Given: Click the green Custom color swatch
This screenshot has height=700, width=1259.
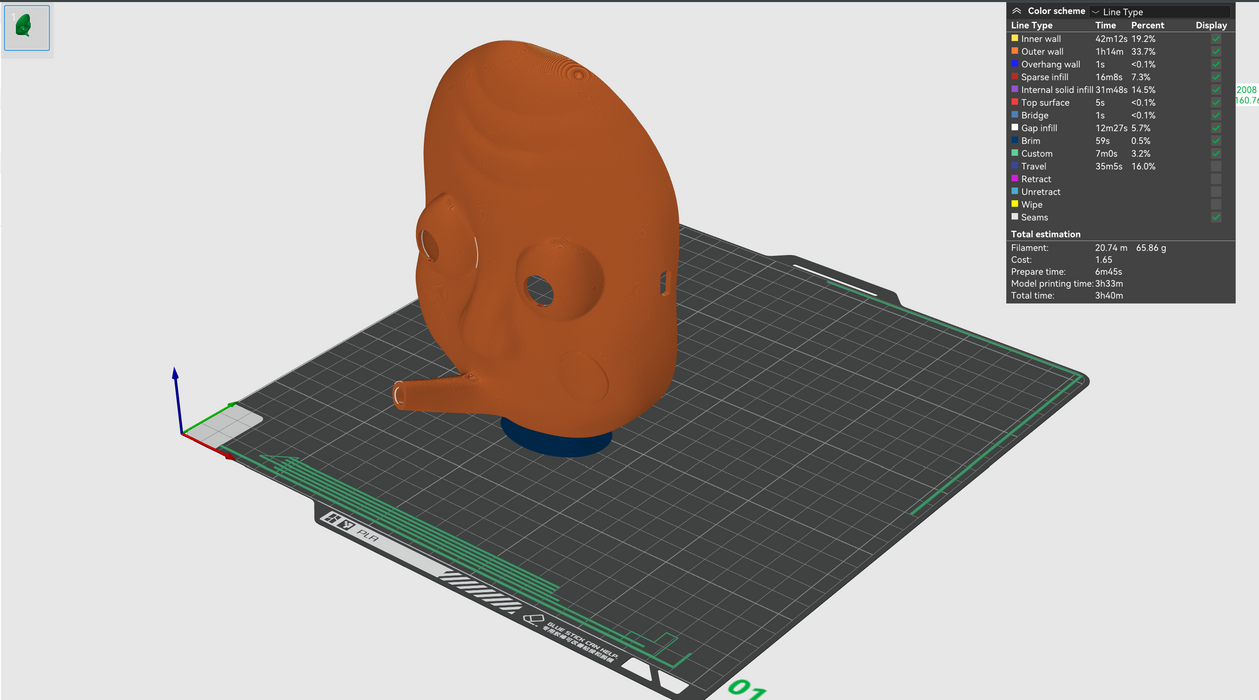Looking at the screenshot, I should [x=1015, y=154].
